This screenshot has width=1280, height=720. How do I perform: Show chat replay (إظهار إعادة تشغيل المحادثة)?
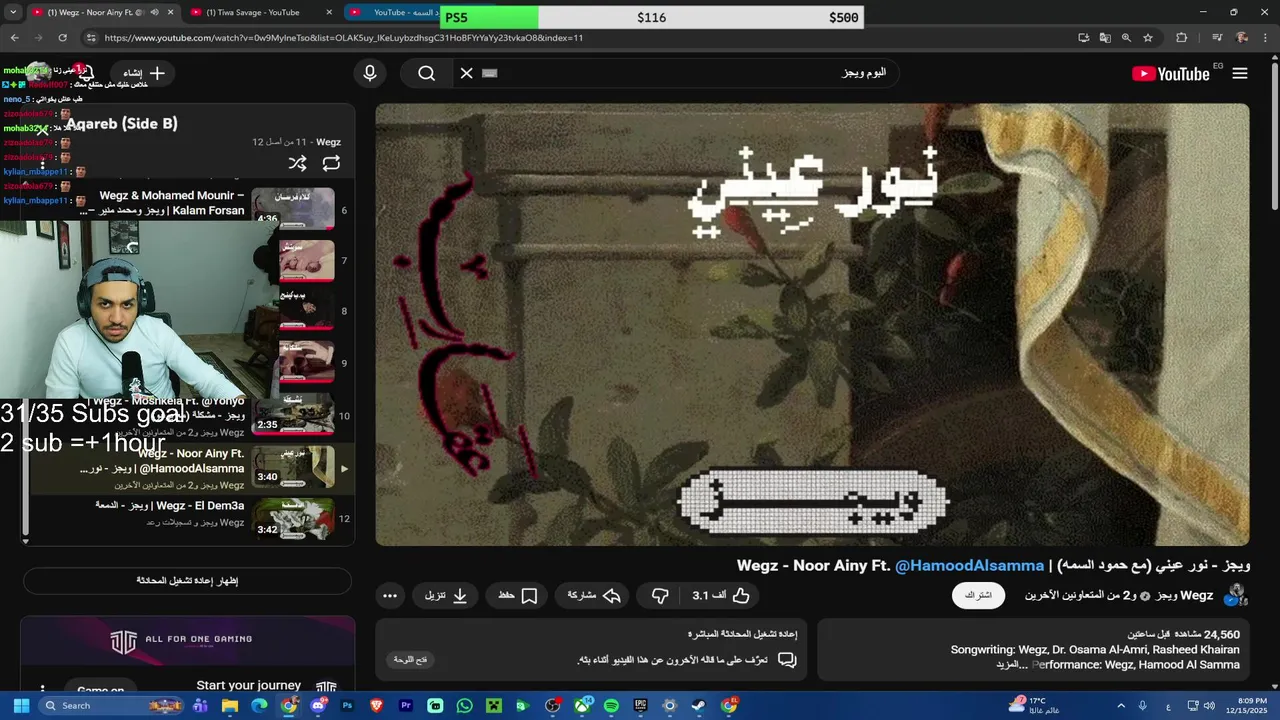click(x=187, y=580)
